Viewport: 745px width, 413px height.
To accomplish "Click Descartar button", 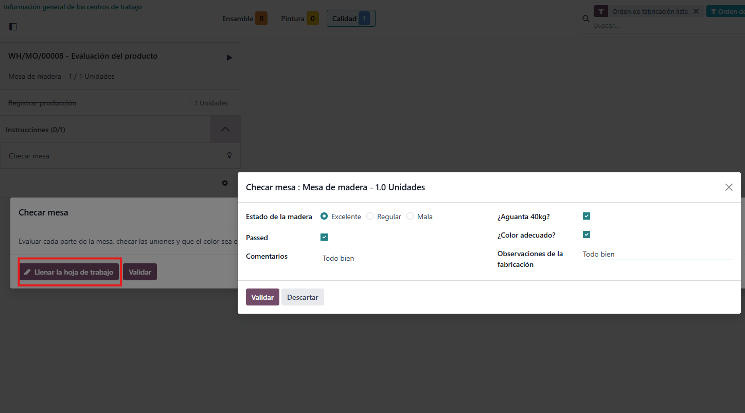I will 303,297.
